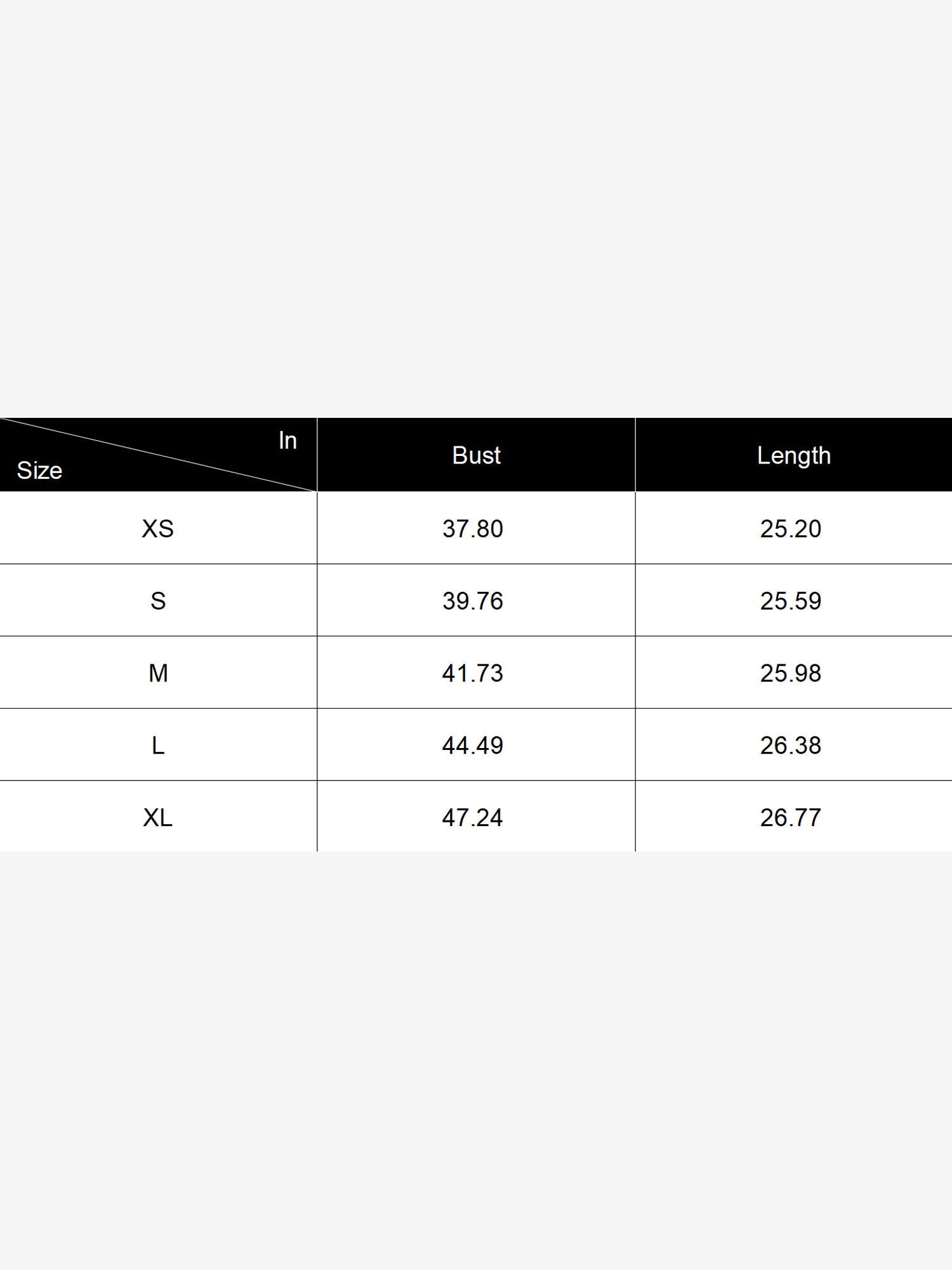Click the diagonal divider in header cell
The width and height of the screenshot is (952, 1270).
159,455
